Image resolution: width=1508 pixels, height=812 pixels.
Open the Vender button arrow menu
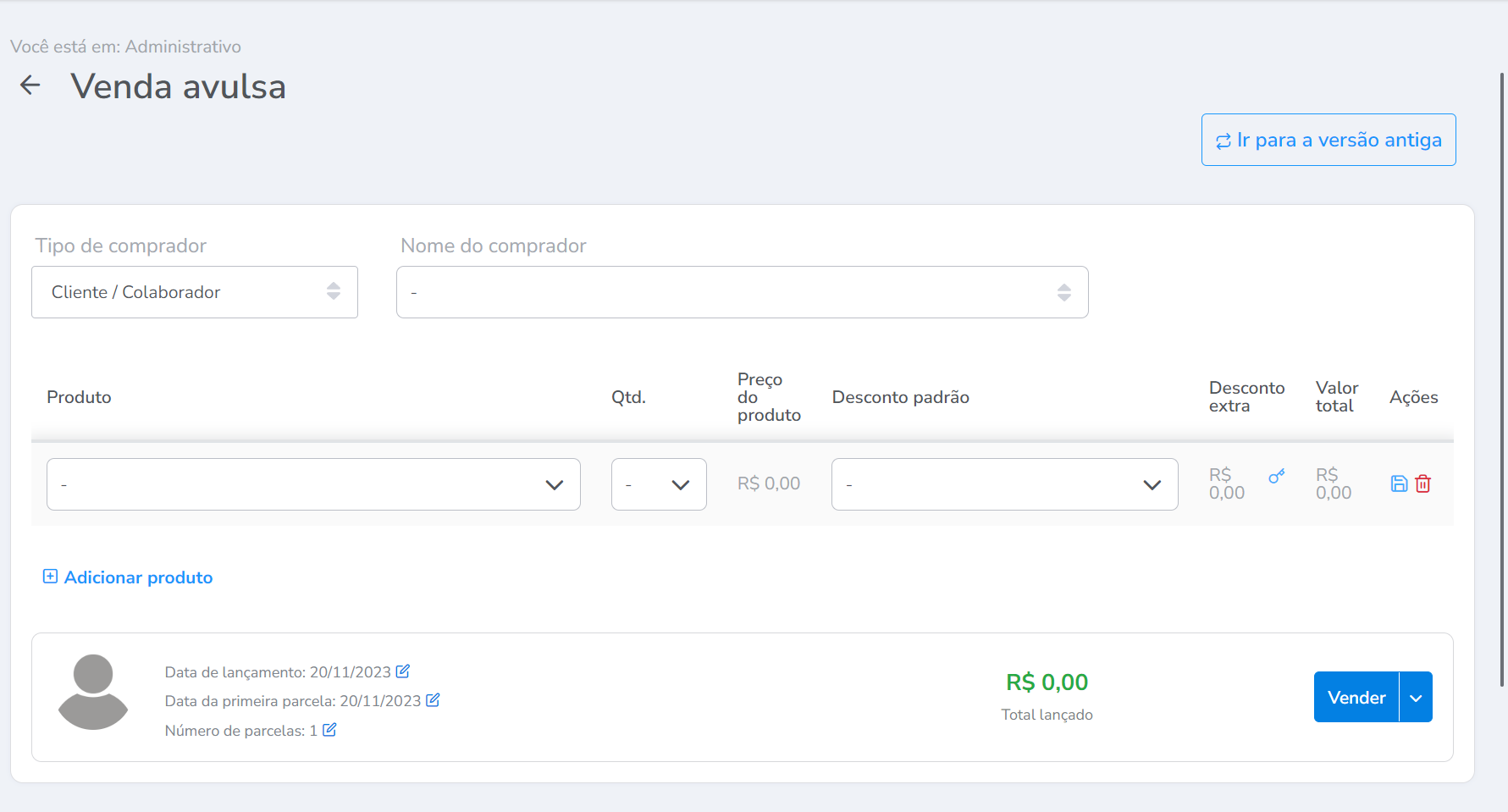(x=1416, y=698)
